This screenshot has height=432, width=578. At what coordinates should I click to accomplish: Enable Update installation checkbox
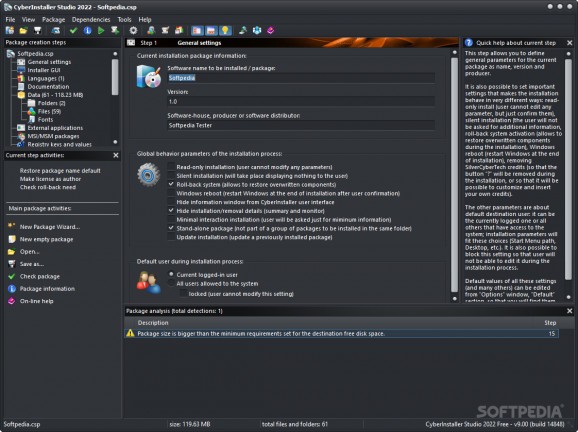[x=171, y=237]
